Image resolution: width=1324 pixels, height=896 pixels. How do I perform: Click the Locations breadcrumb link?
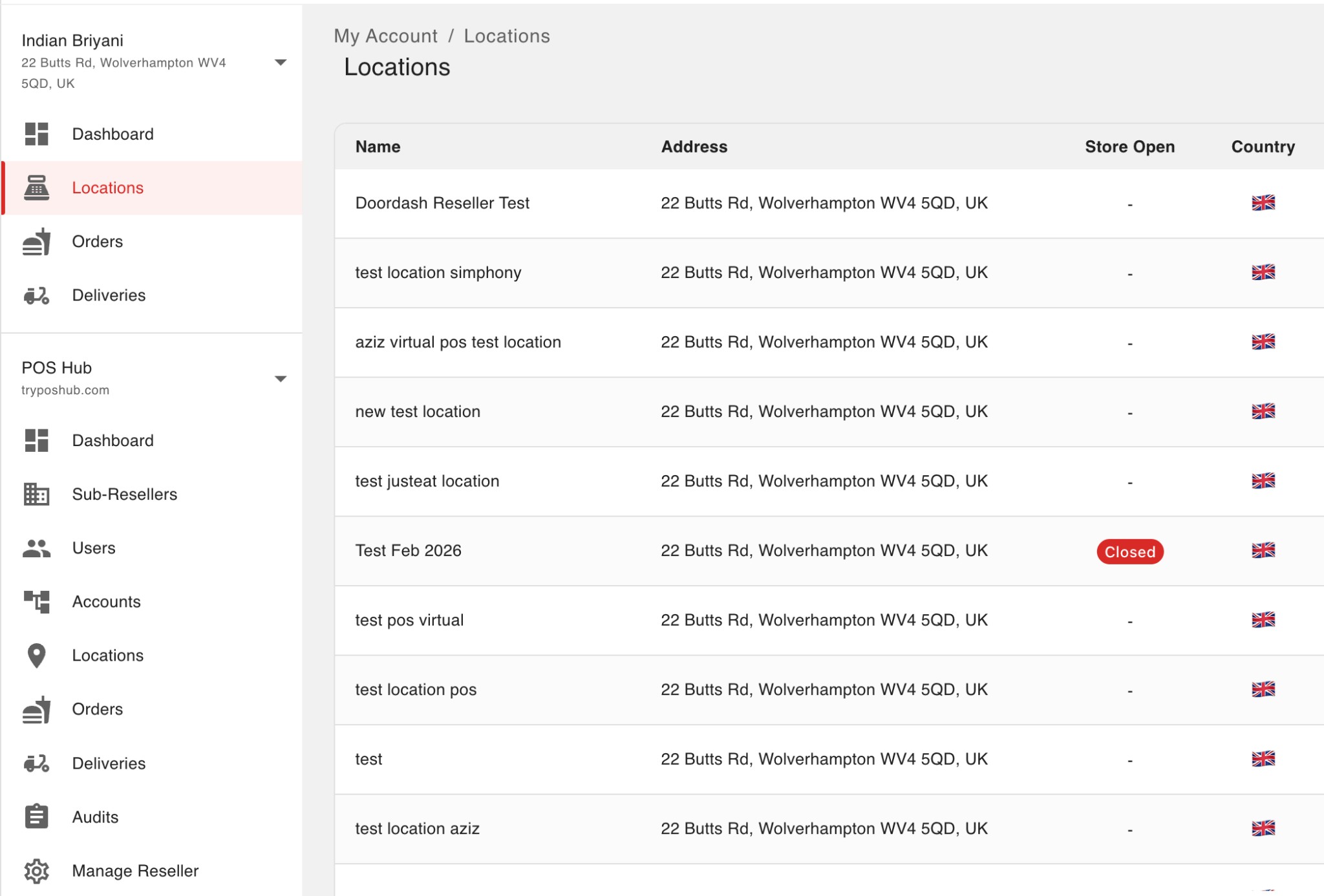click(x=507, y=36)
